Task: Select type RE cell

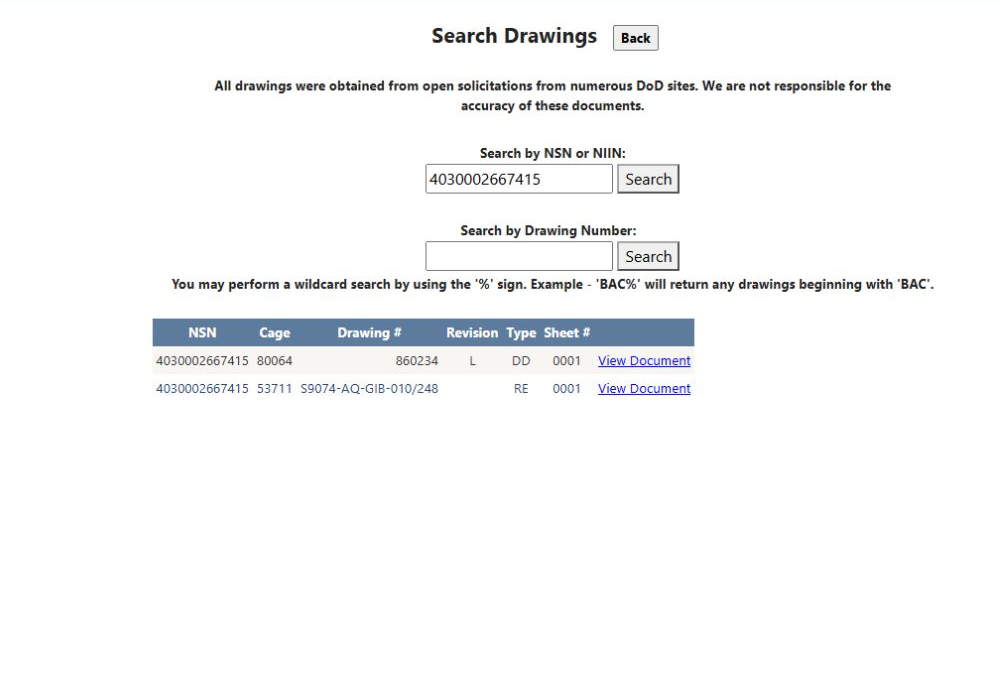Action: 521,389
